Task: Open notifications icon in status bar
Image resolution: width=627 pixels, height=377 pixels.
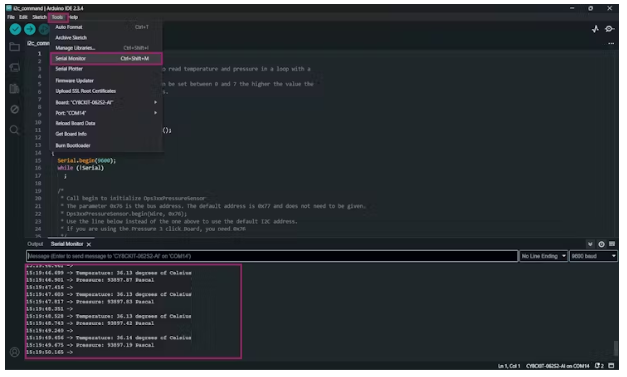Action: (x=599, y=366)
